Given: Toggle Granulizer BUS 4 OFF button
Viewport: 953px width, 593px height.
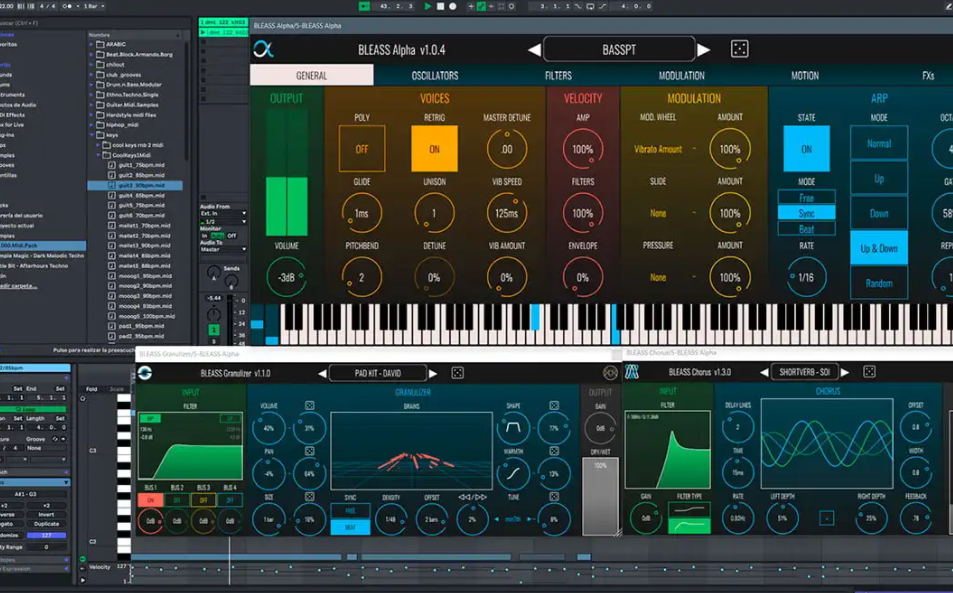Looking at the screenshot, I should (x=230, y=500).
